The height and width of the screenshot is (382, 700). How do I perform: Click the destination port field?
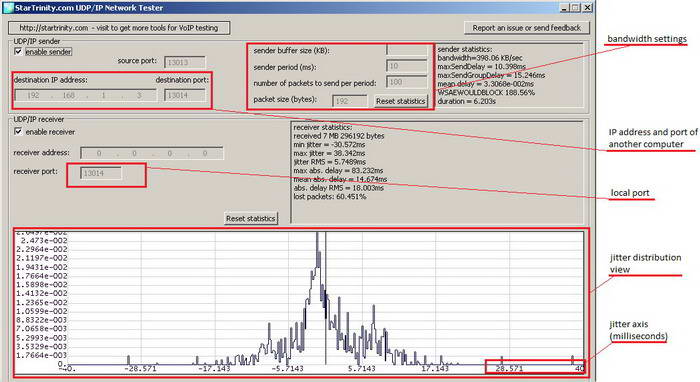[x=185, y=96]
